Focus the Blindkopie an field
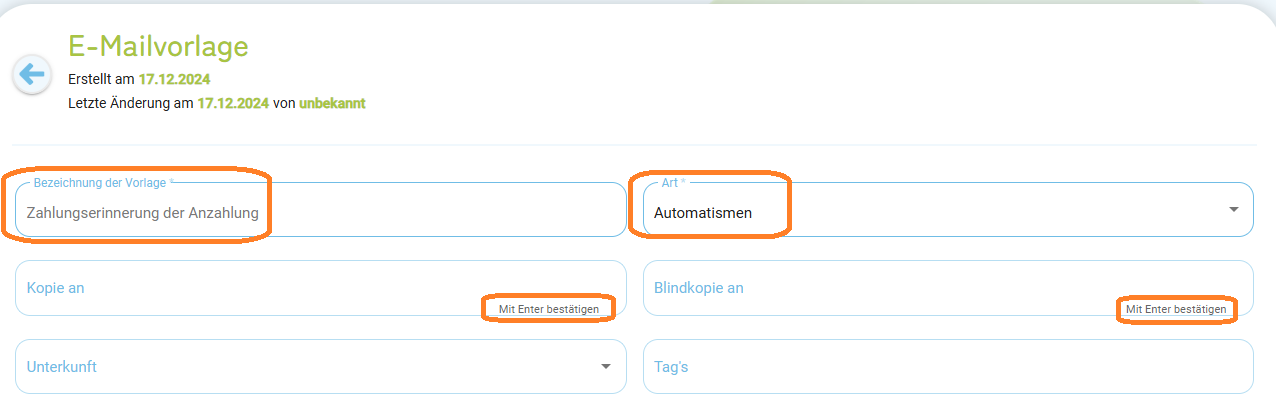Image resolution: width=1276 pixels, height=408 pixels. coord(948,288)
